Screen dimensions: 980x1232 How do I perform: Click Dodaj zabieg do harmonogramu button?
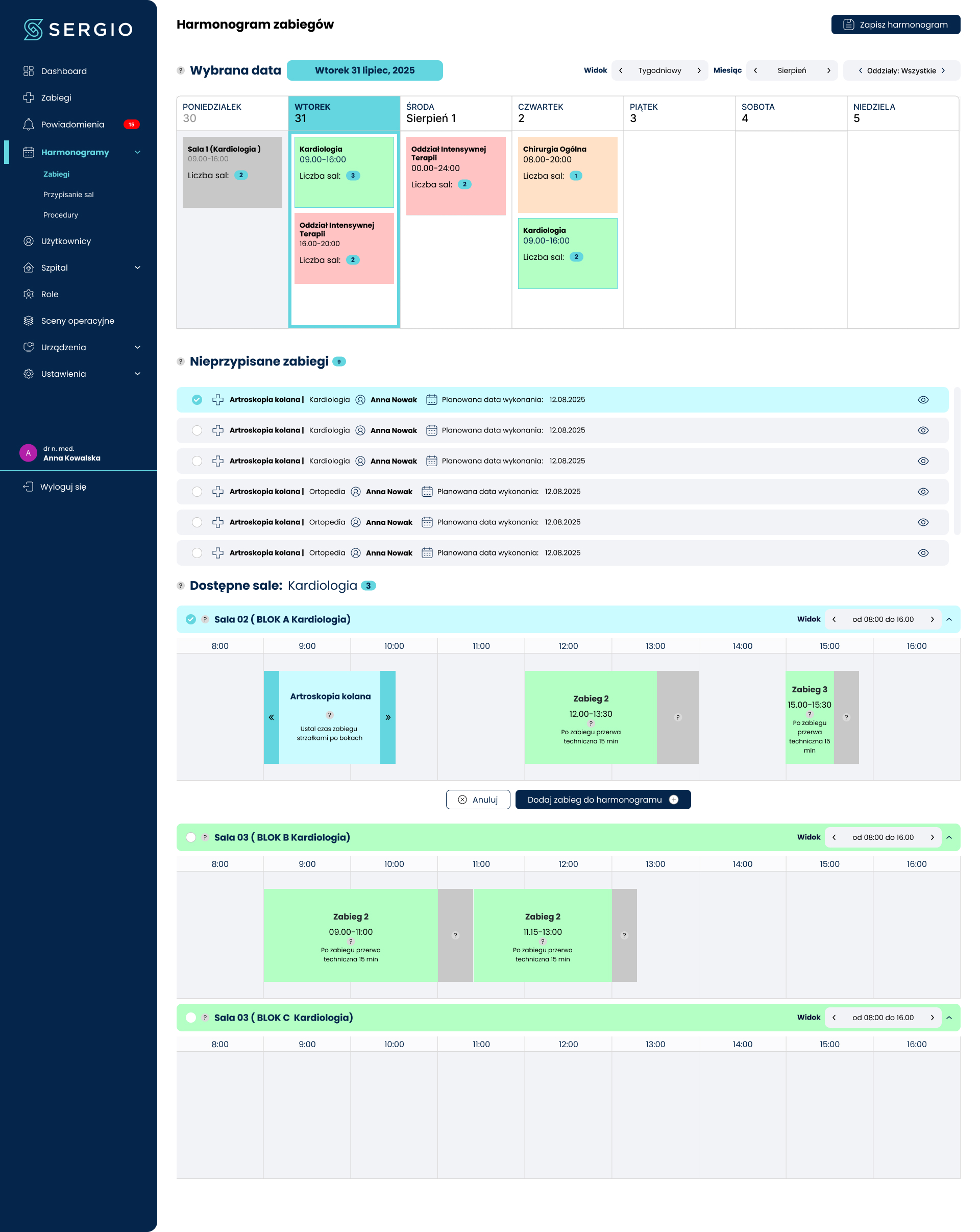pyautogui.click(x=602, y=800)
